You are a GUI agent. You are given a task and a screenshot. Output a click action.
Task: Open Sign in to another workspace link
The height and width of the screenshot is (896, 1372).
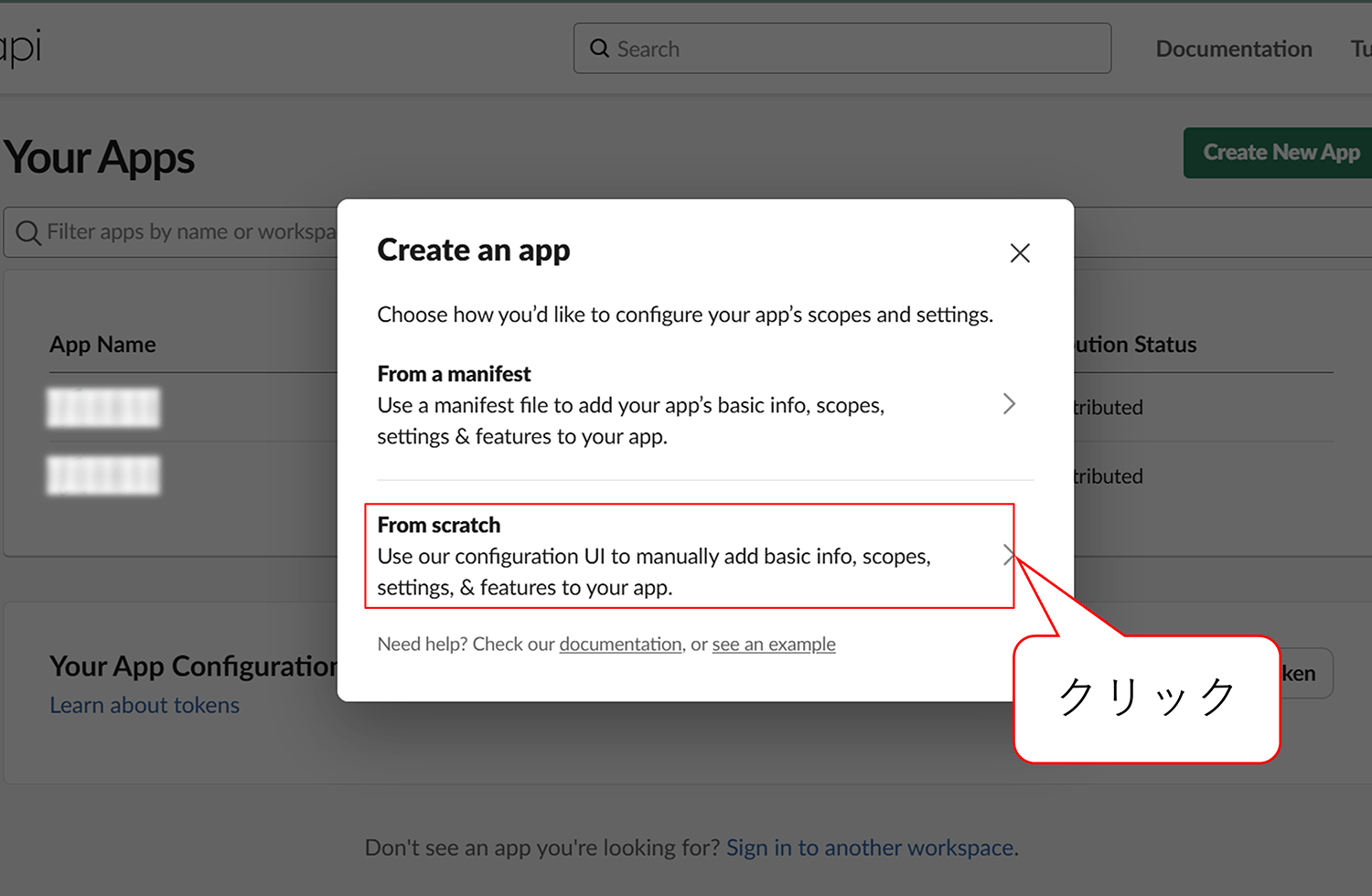coord(870,848)
